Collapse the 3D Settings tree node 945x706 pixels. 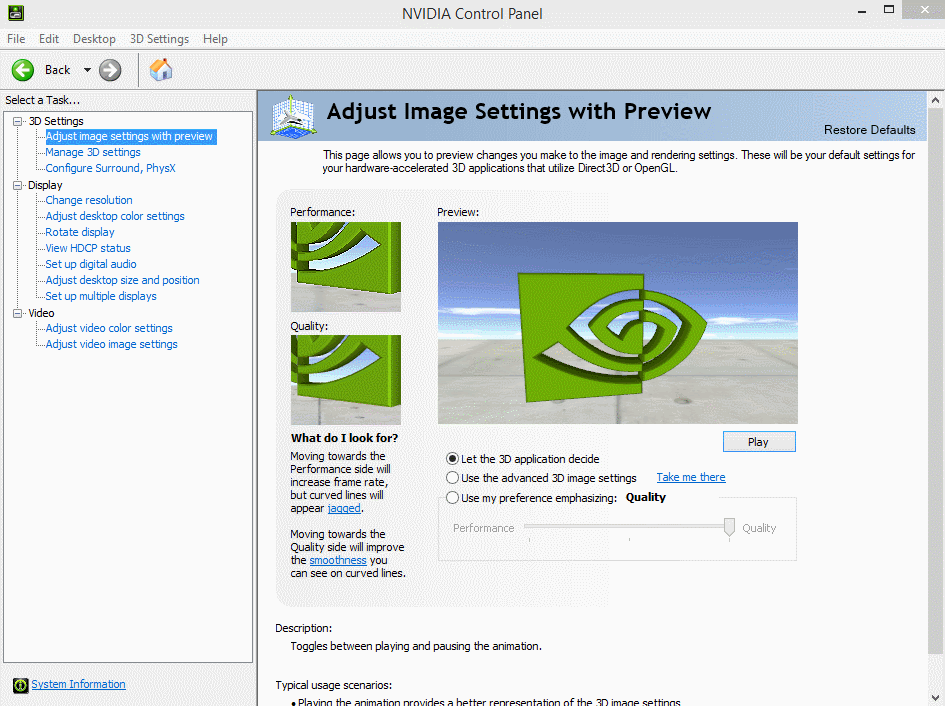click(x=17, y=121)
